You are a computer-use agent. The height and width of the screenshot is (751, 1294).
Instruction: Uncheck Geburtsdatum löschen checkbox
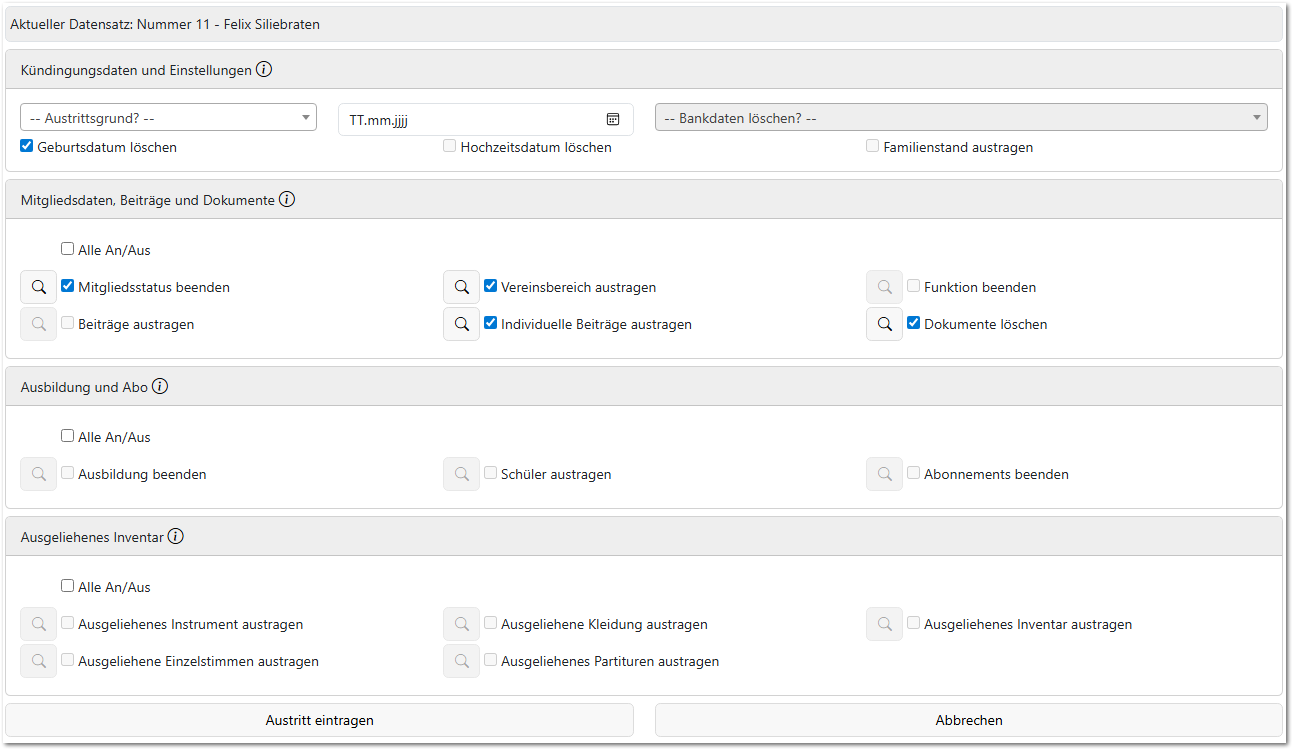[27, 147]
